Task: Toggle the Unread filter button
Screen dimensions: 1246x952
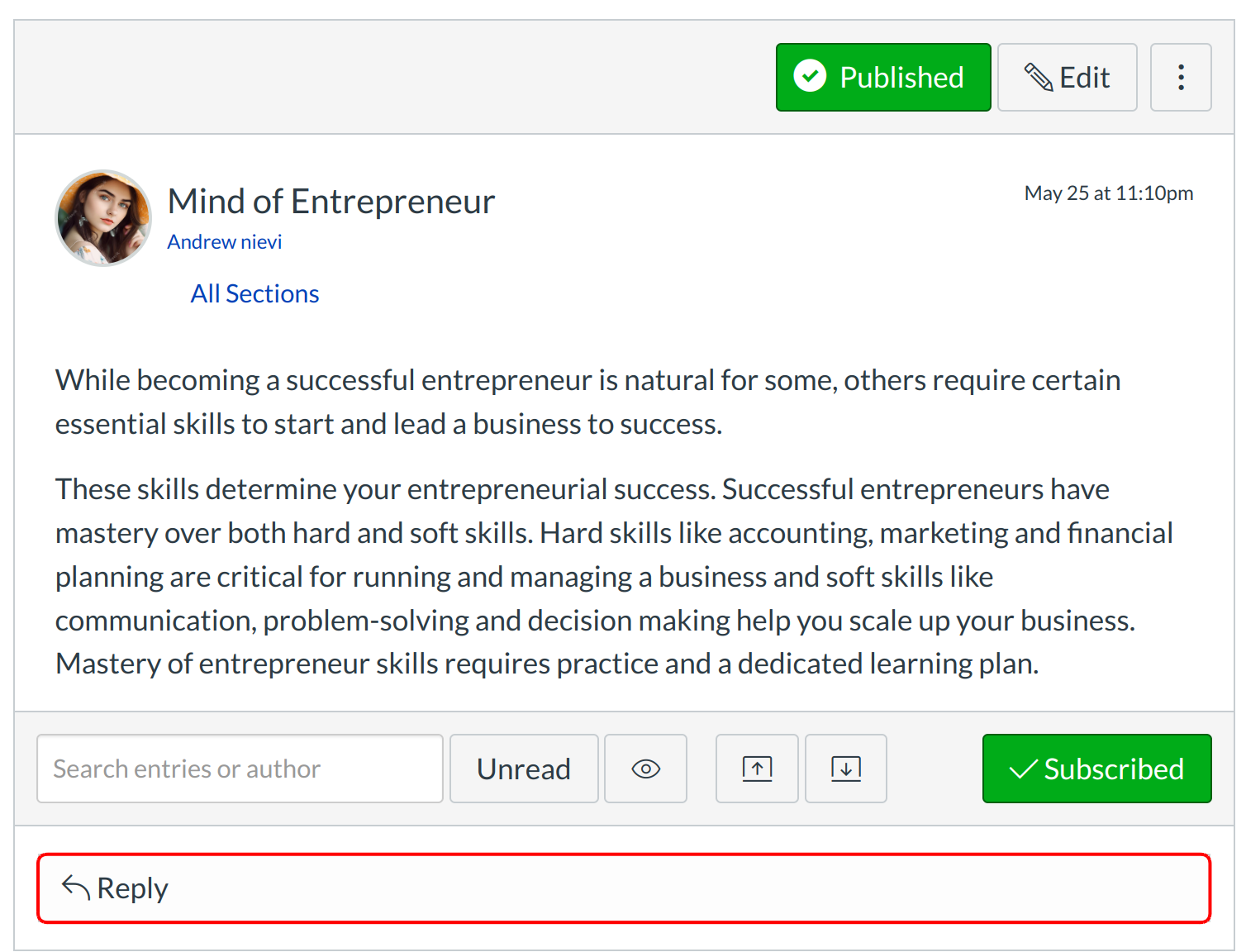Action: (524, 769)
